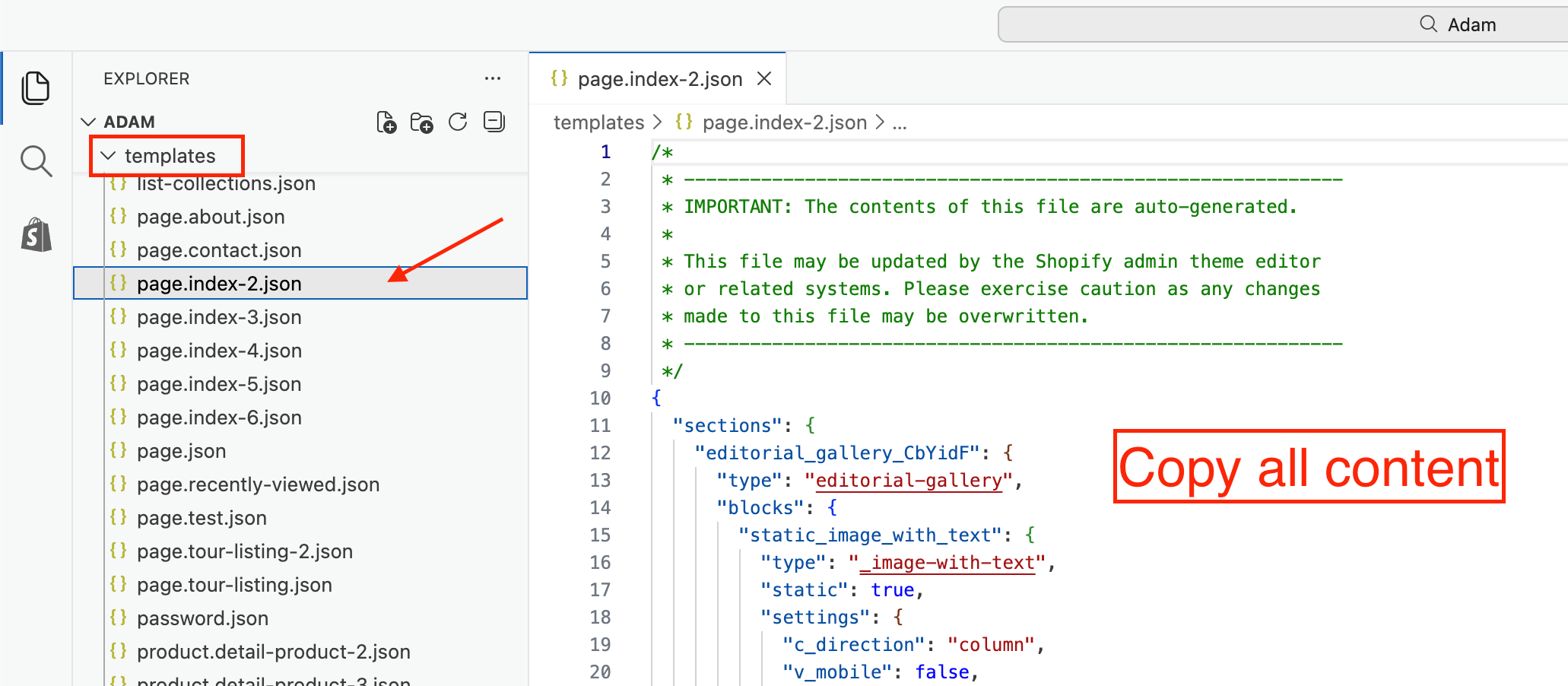This screenshot has height=686, width=1568.
Task: Click "static_image_with_text" key on line 15
Action: 870,535
